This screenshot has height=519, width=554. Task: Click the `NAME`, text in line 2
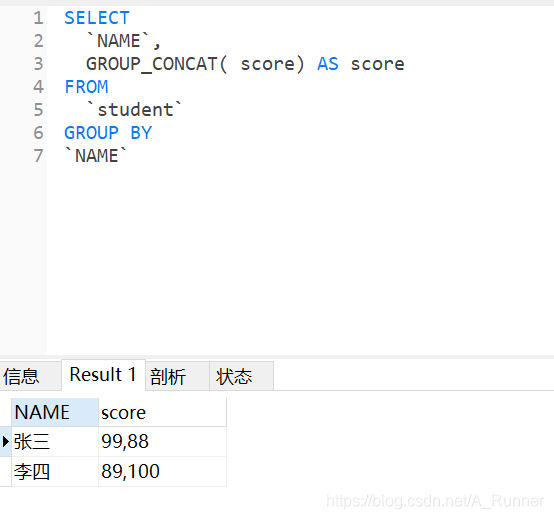point(124,41)
